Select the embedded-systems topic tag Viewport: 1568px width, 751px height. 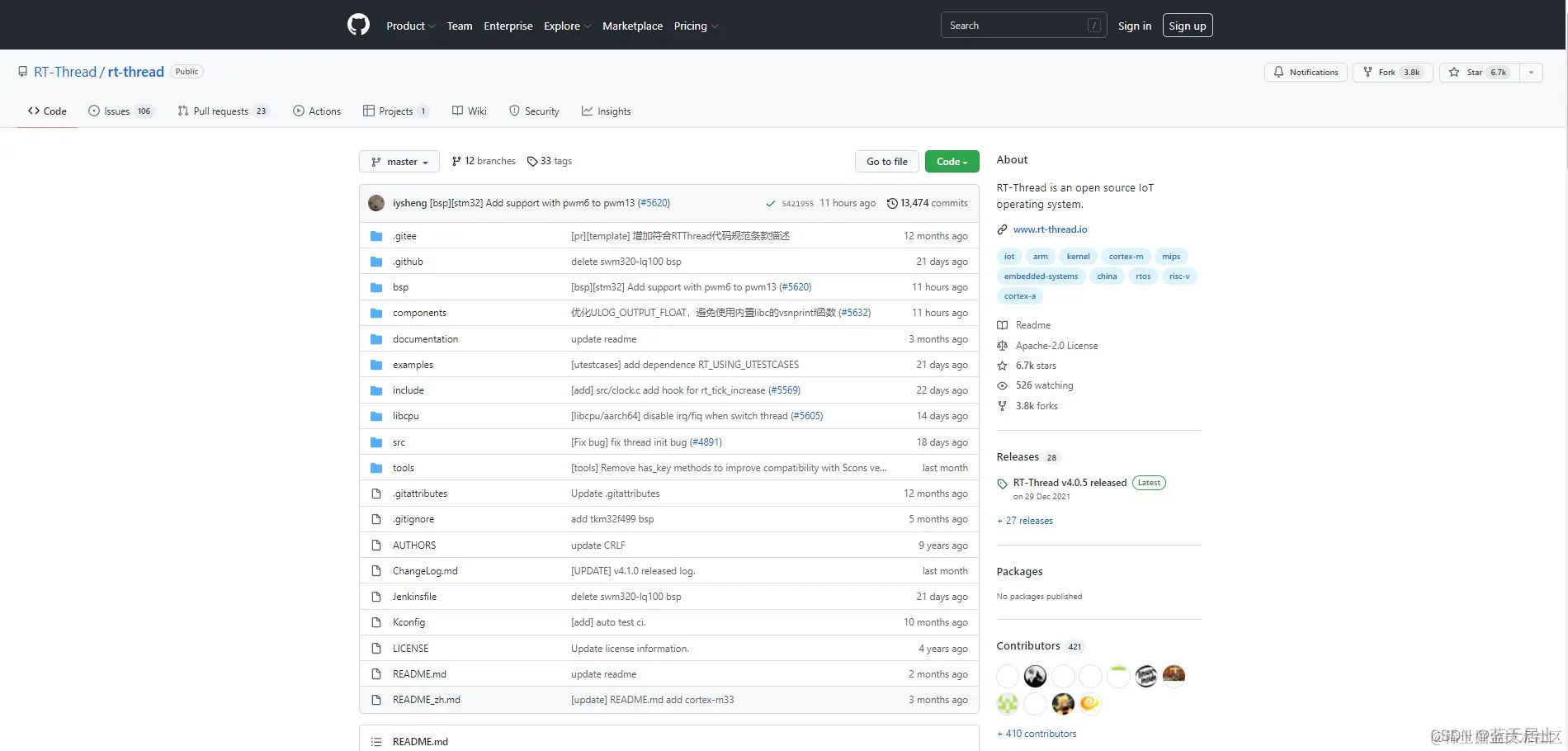1041,276
